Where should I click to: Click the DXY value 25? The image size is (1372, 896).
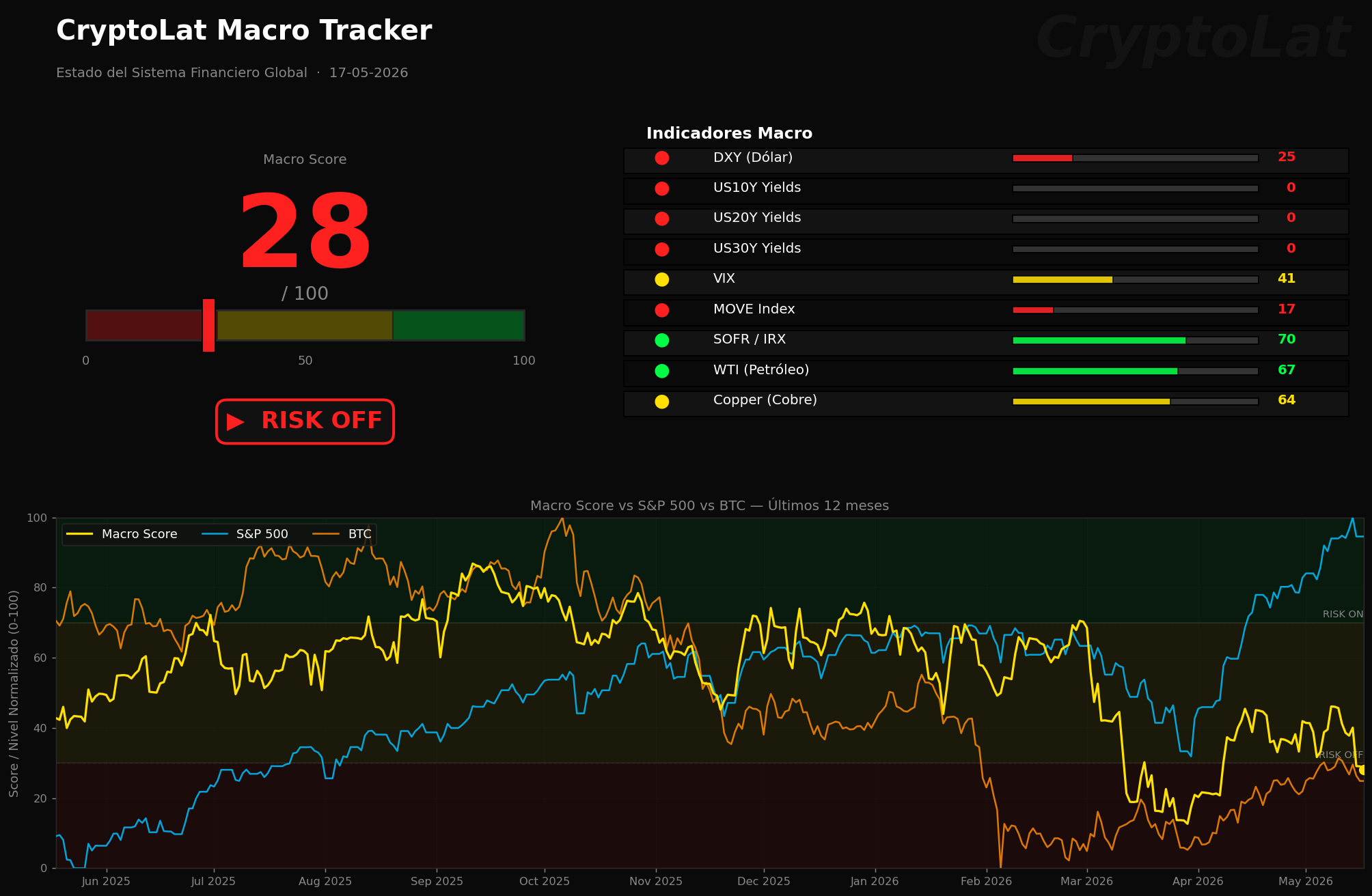point(1287,157)
